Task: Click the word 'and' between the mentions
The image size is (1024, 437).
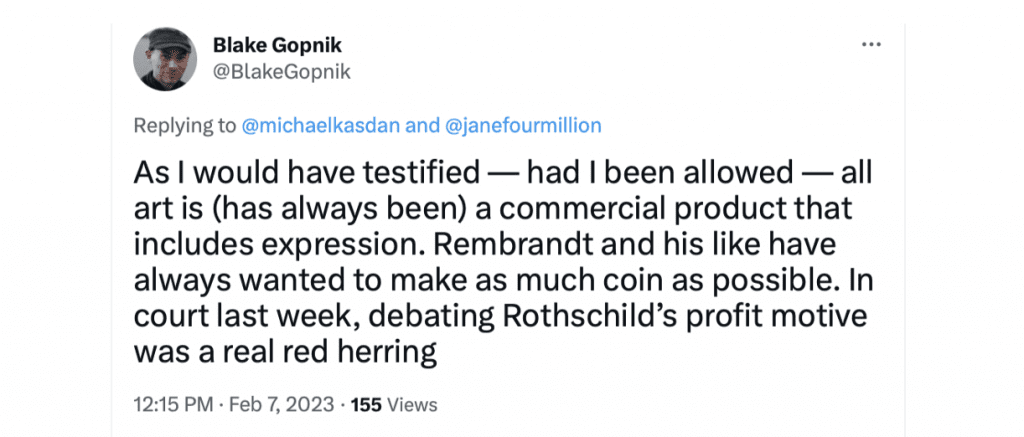Action: point(422,125)
